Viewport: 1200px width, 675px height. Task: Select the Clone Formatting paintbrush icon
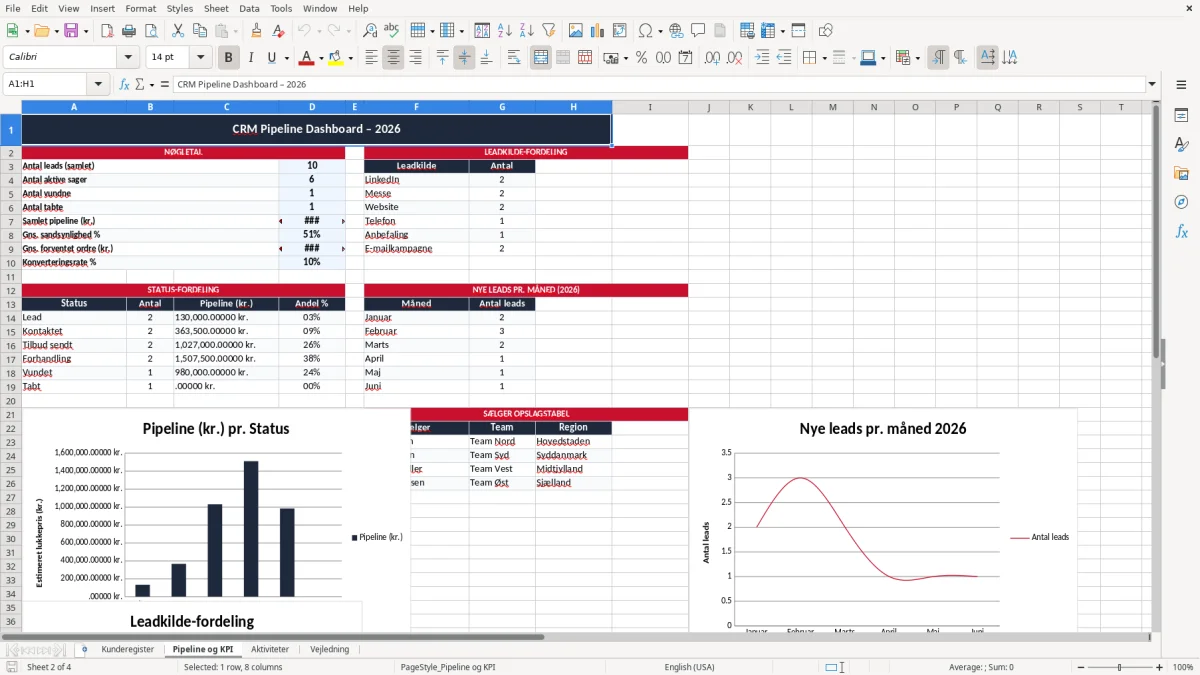[257, 31]
